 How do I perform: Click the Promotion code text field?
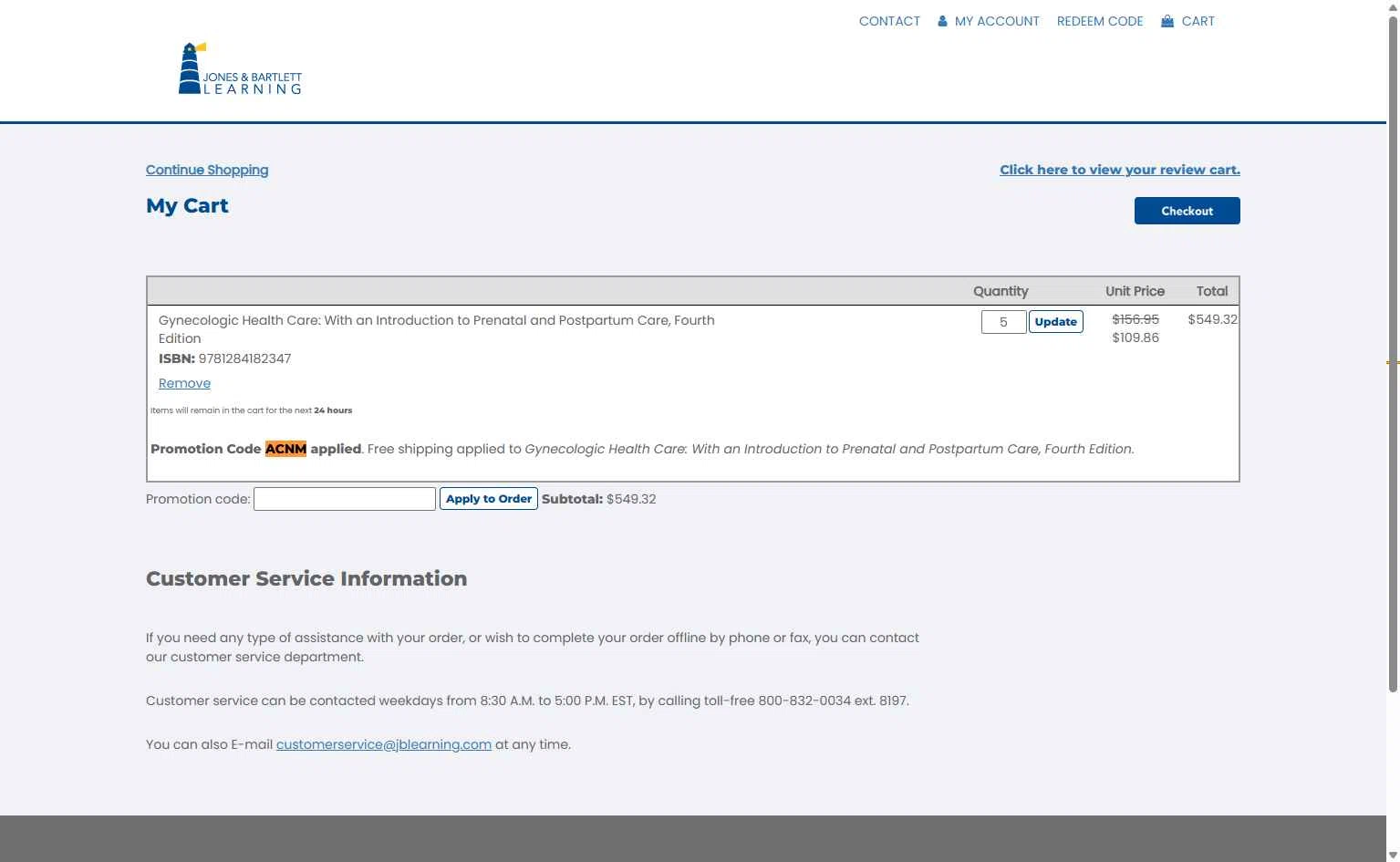345,499
